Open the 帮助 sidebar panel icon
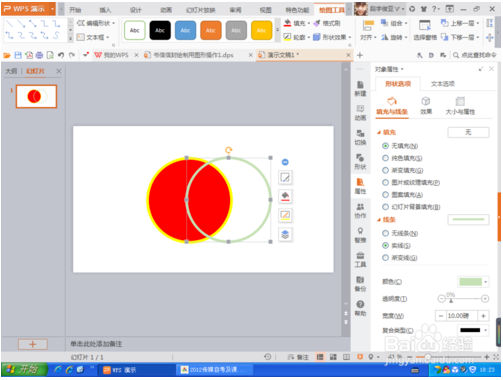The width and height of the screenshot is (503, 380). click(360, 308)
